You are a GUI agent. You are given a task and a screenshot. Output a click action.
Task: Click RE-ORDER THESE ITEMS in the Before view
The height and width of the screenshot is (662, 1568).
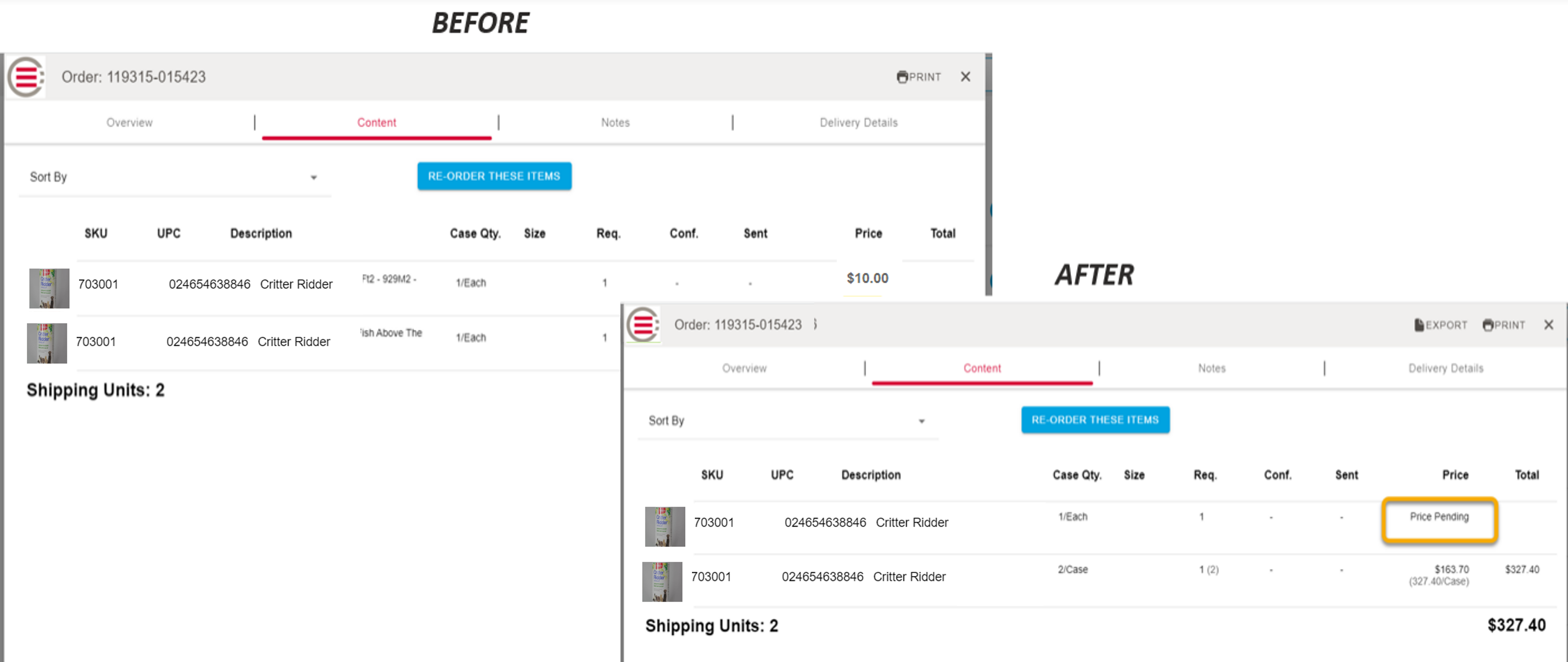click(x=494, y=176)
